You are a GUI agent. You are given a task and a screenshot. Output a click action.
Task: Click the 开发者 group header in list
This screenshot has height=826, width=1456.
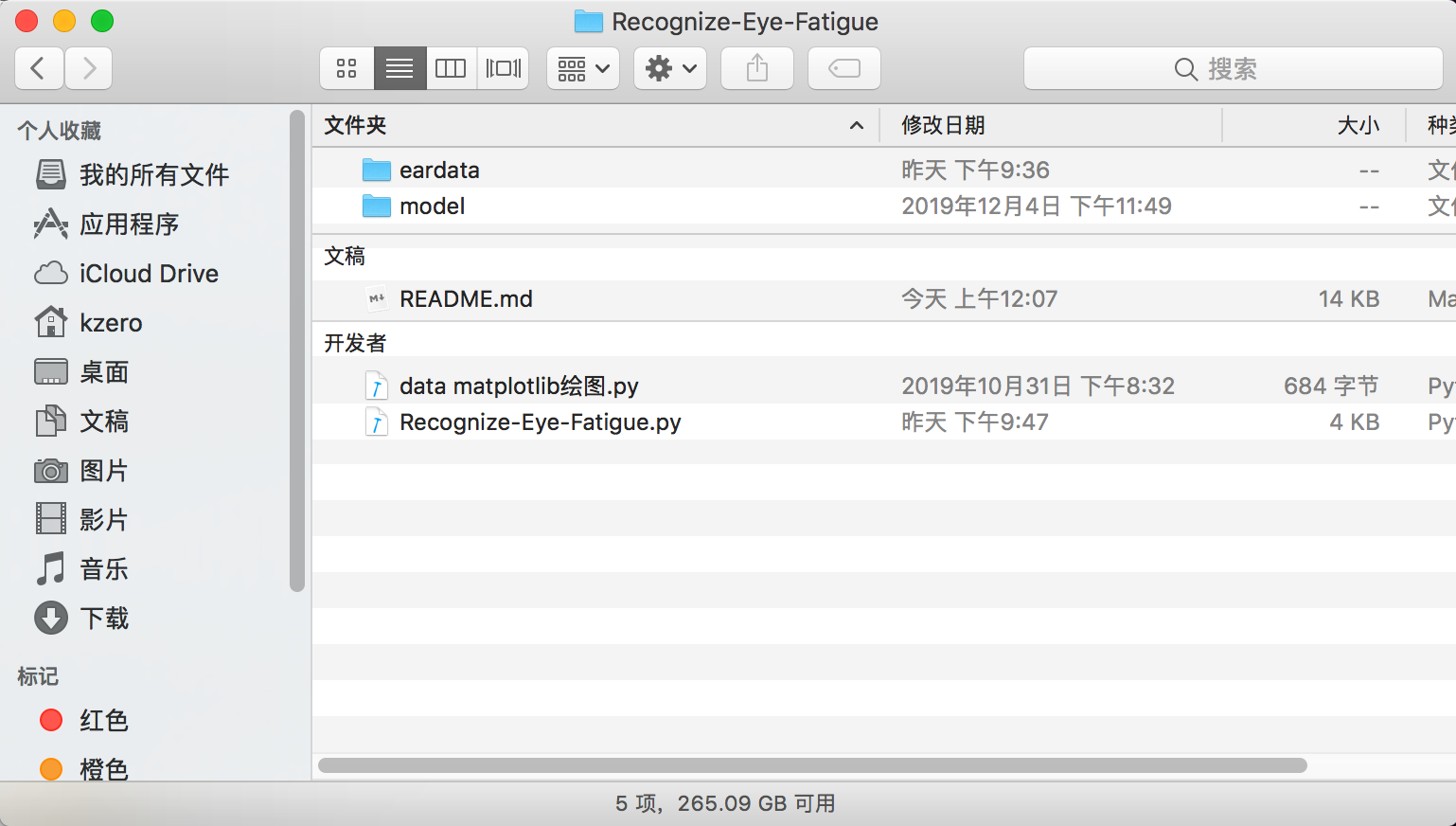[355, 343]
